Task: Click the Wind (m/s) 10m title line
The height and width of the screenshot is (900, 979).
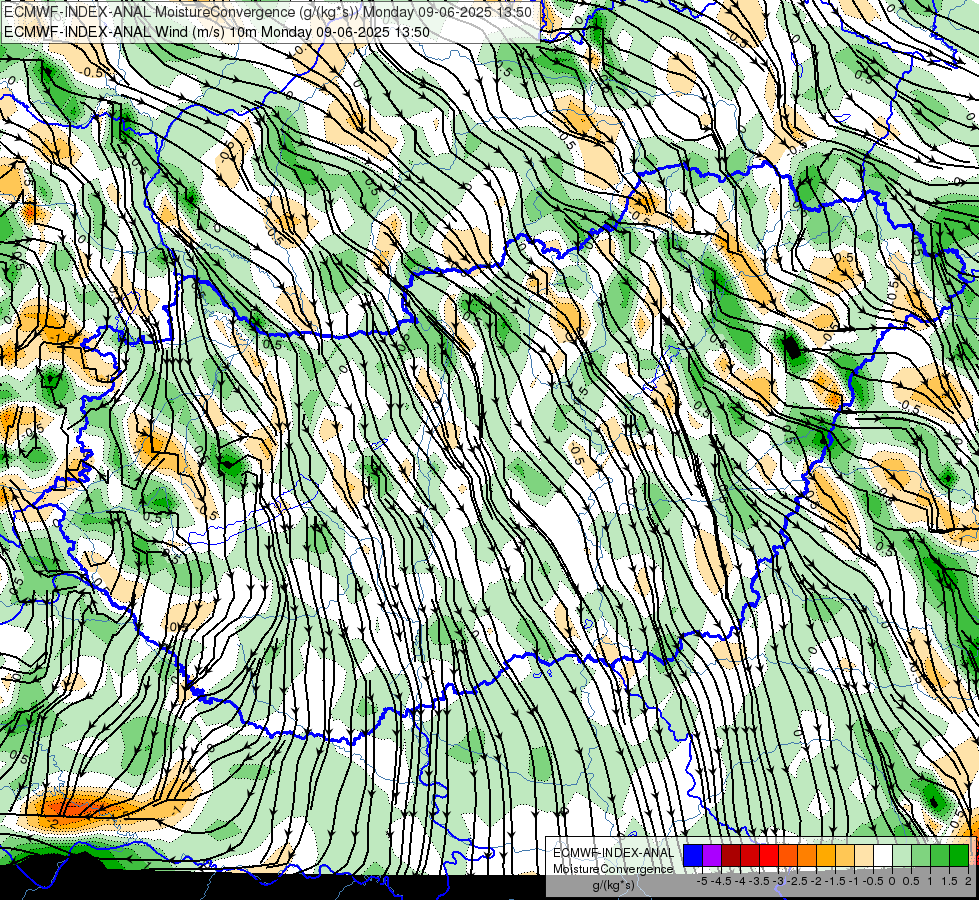Action: click(x=217, y=31)
